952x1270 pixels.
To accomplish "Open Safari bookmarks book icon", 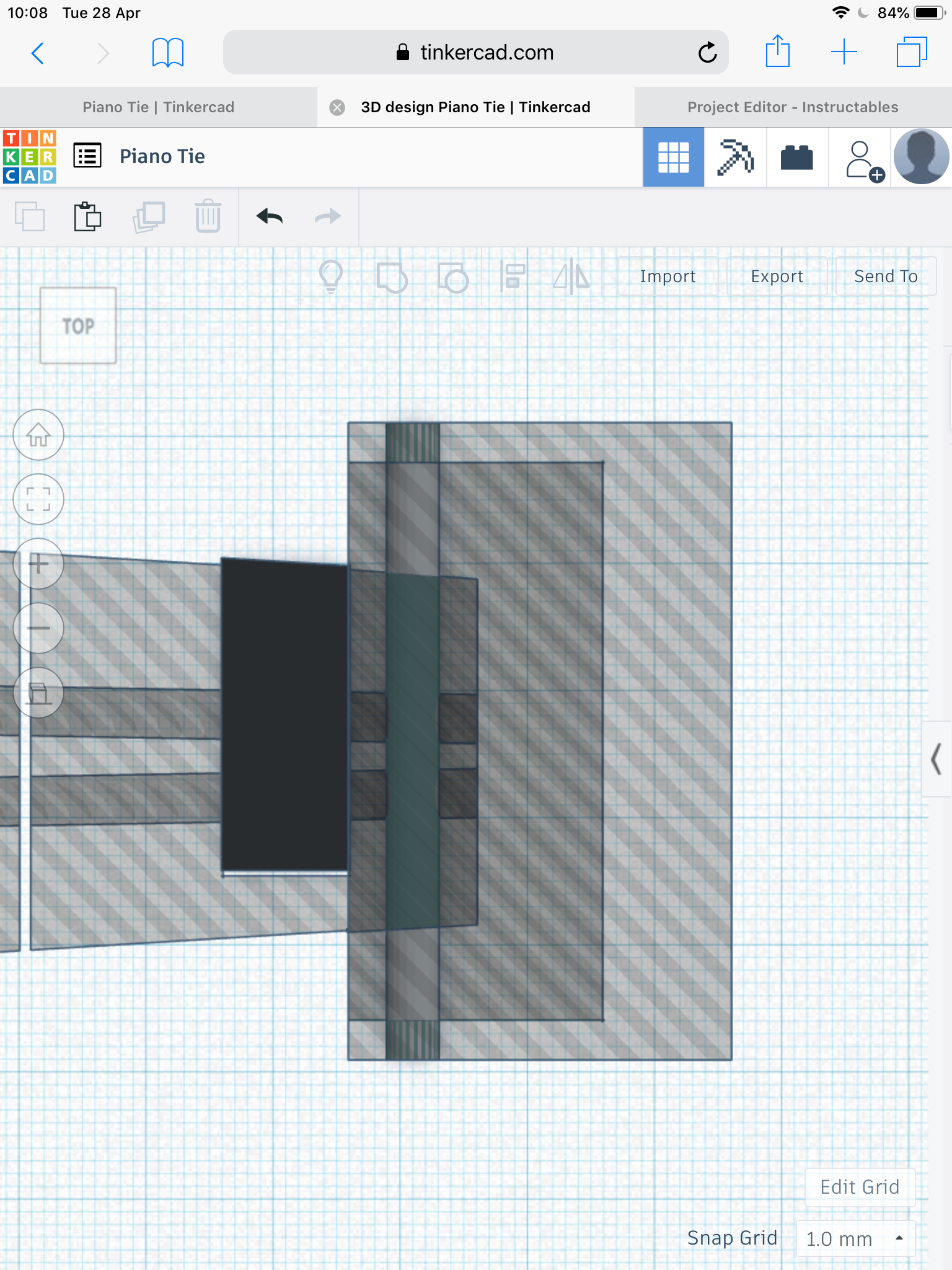I will tap(168, 53).
